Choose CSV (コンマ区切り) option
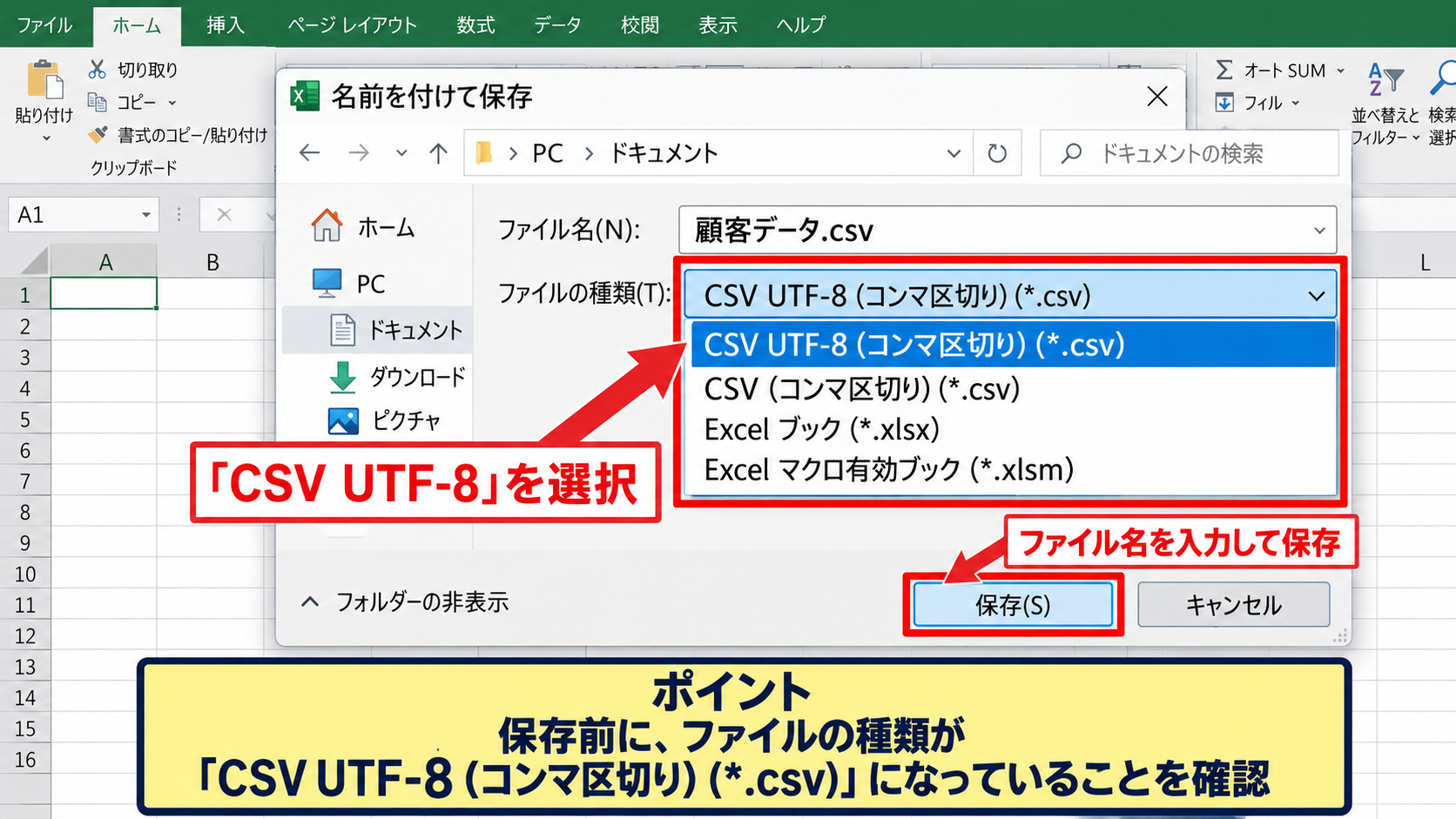This screenshot has height=819, width=1456. pos(1013,388)
